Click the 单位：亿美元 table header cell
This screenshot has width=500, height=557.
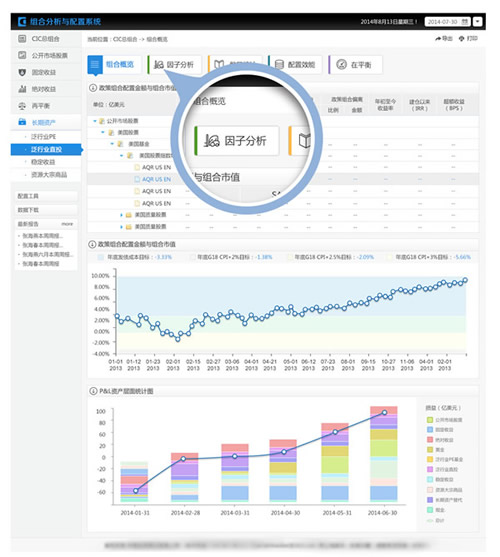(109, 104)
